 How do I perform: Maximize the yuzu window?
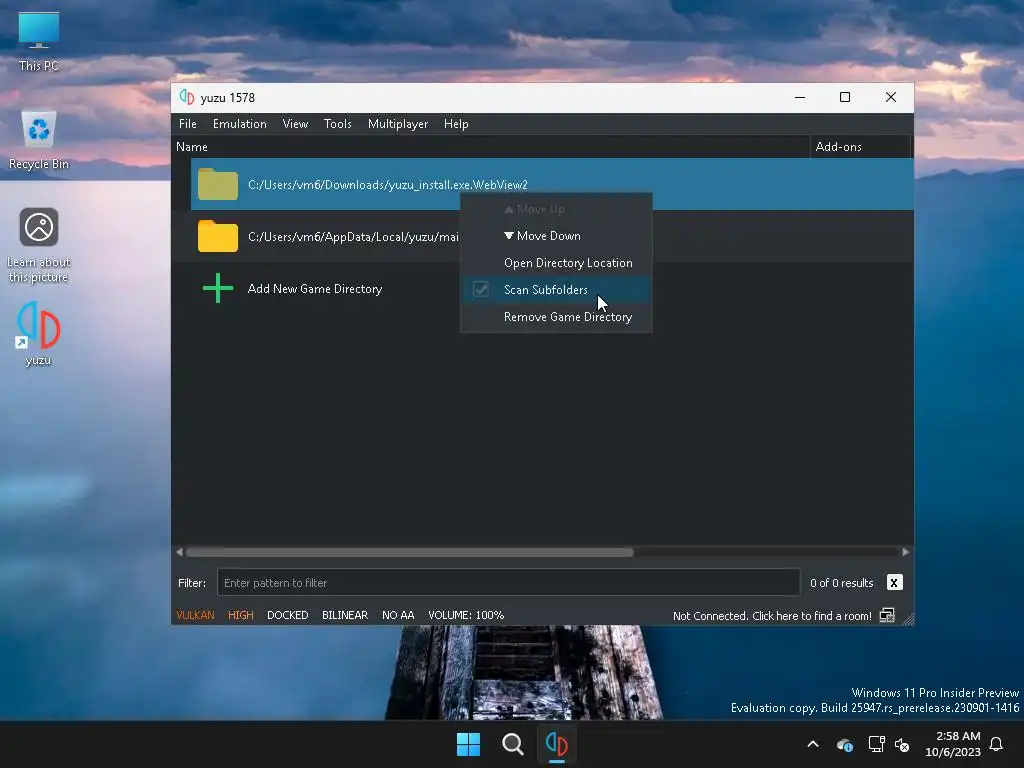pyautogui.click(x=844, y=97)
